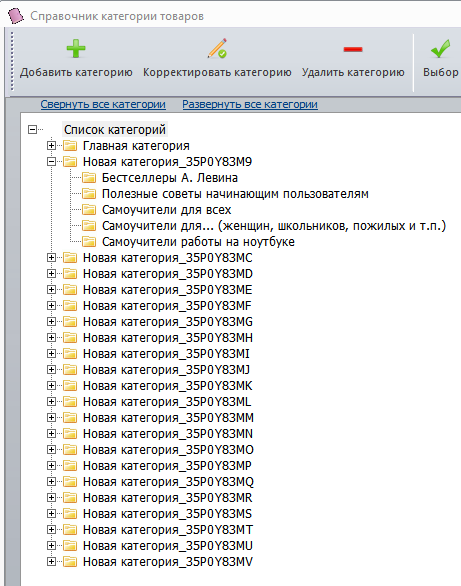This screenshot has width=461, height=586.
Task: Select Самоучители работы на ноутбуке item
Action: [x=198, y=242]
